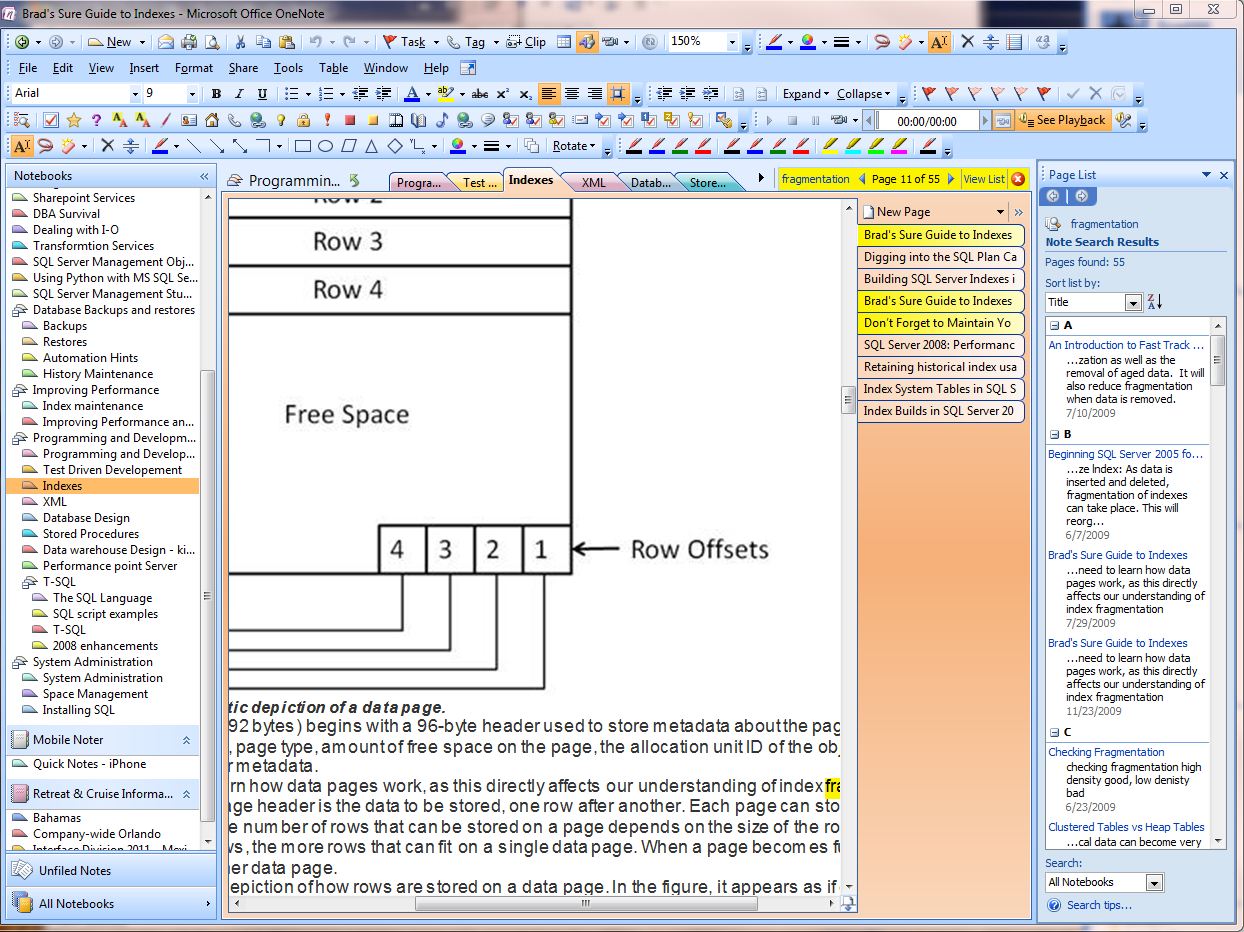Open Clustered Tables vs Heap Tables result
This screenshot has width=1244, height=932.
(x=1126, y=827)
